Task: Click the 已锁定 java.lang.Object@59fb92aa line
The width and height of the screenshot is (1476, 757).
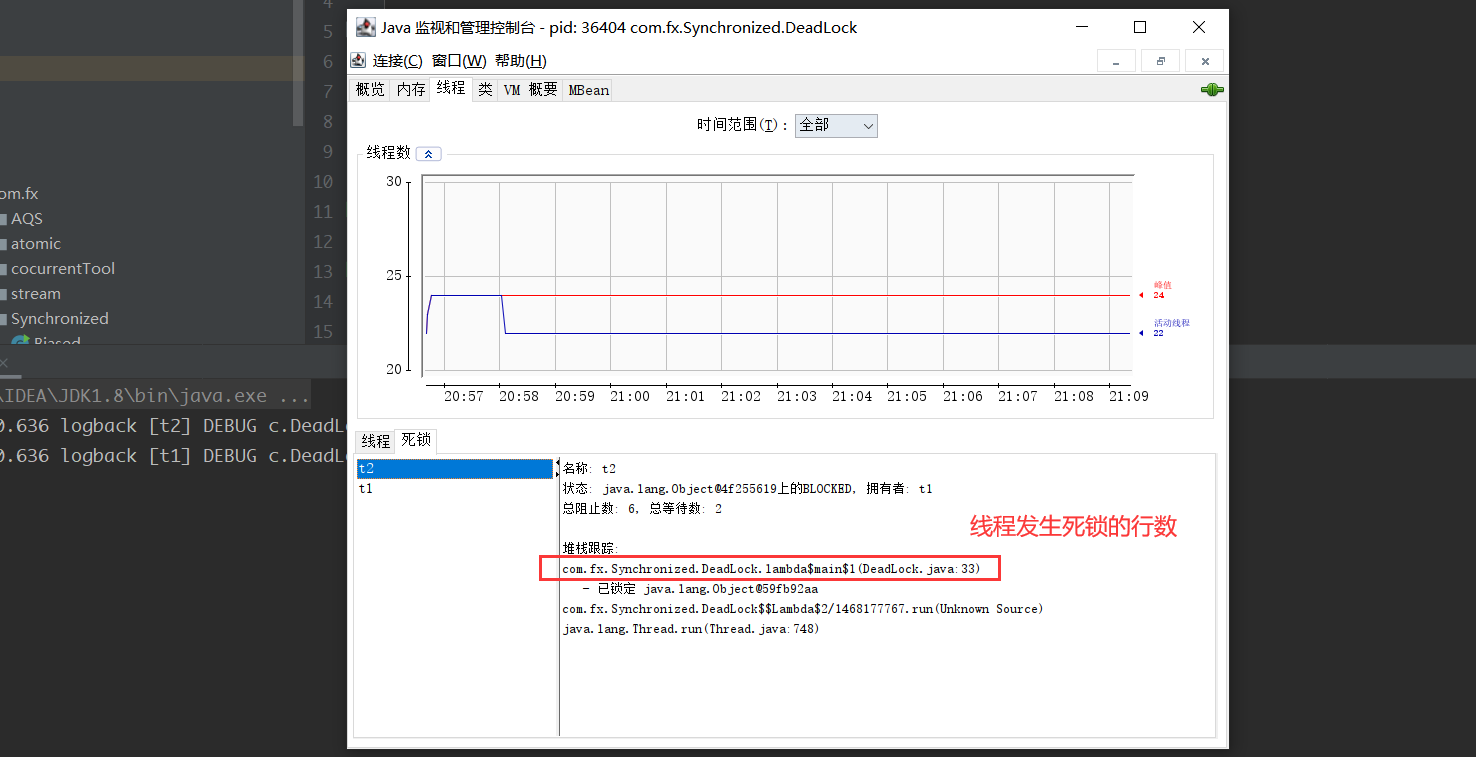Action: coord(699,589)
